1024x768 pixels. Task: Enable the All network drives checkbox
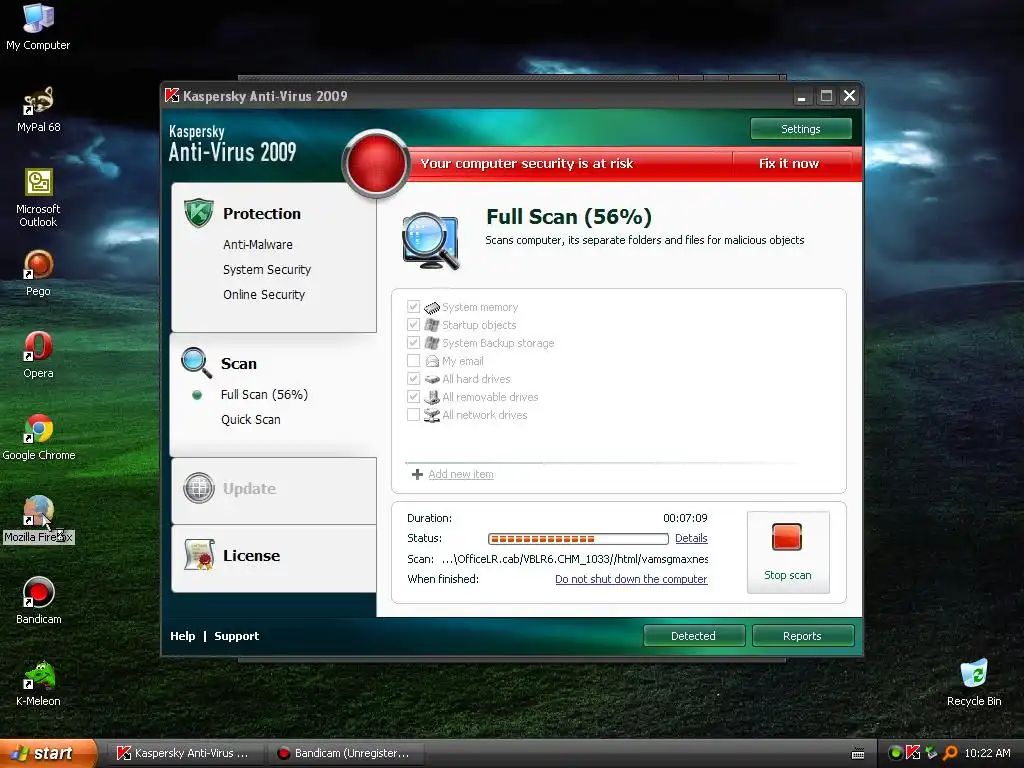pyautogui.click(x=413, y=415)
